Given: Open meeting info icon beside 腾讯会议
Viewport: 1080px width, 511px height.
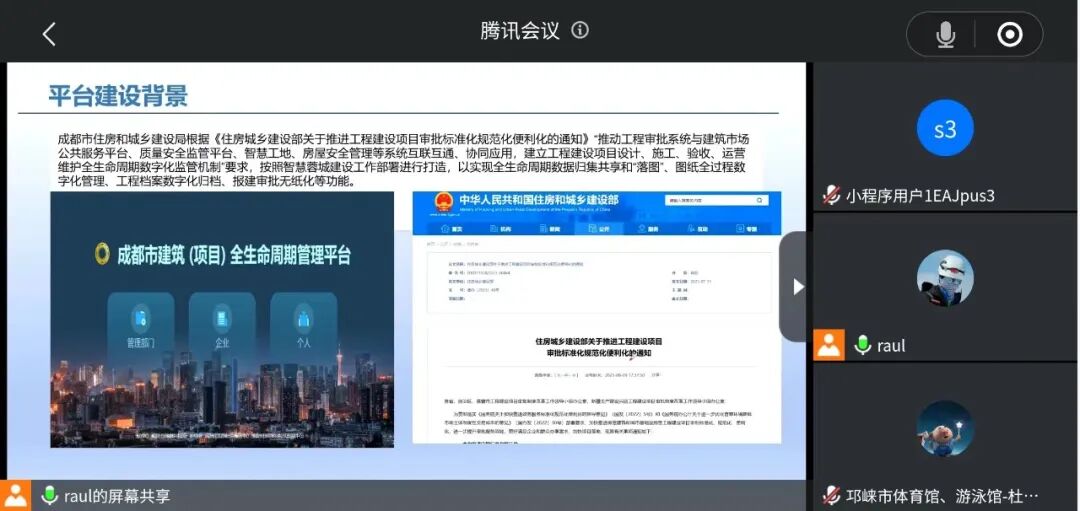Looking at the screenshot, I should pos(580,30).
